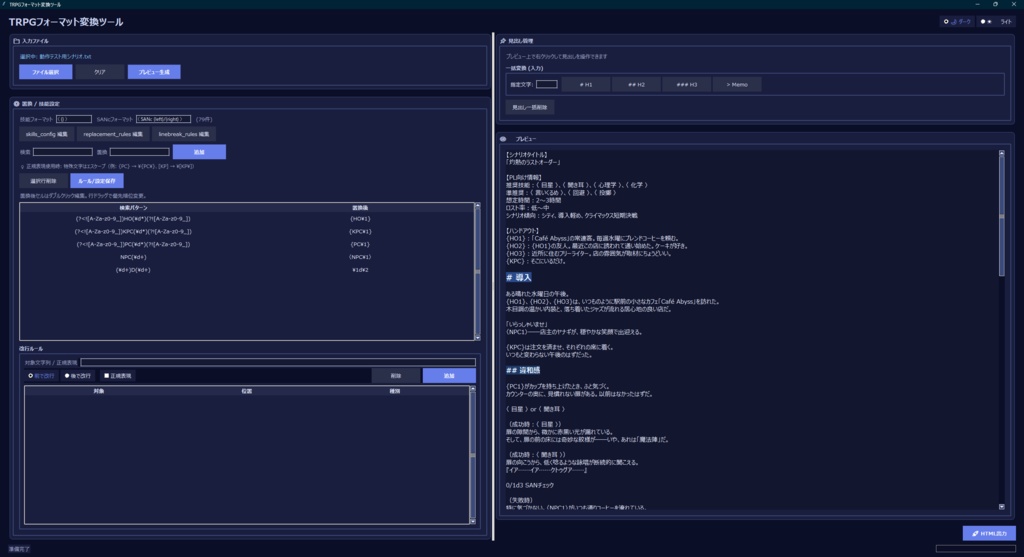
Task: Click the preview scrollbar up arrow
Action: pyautogui.click(x=1002, y=153)
